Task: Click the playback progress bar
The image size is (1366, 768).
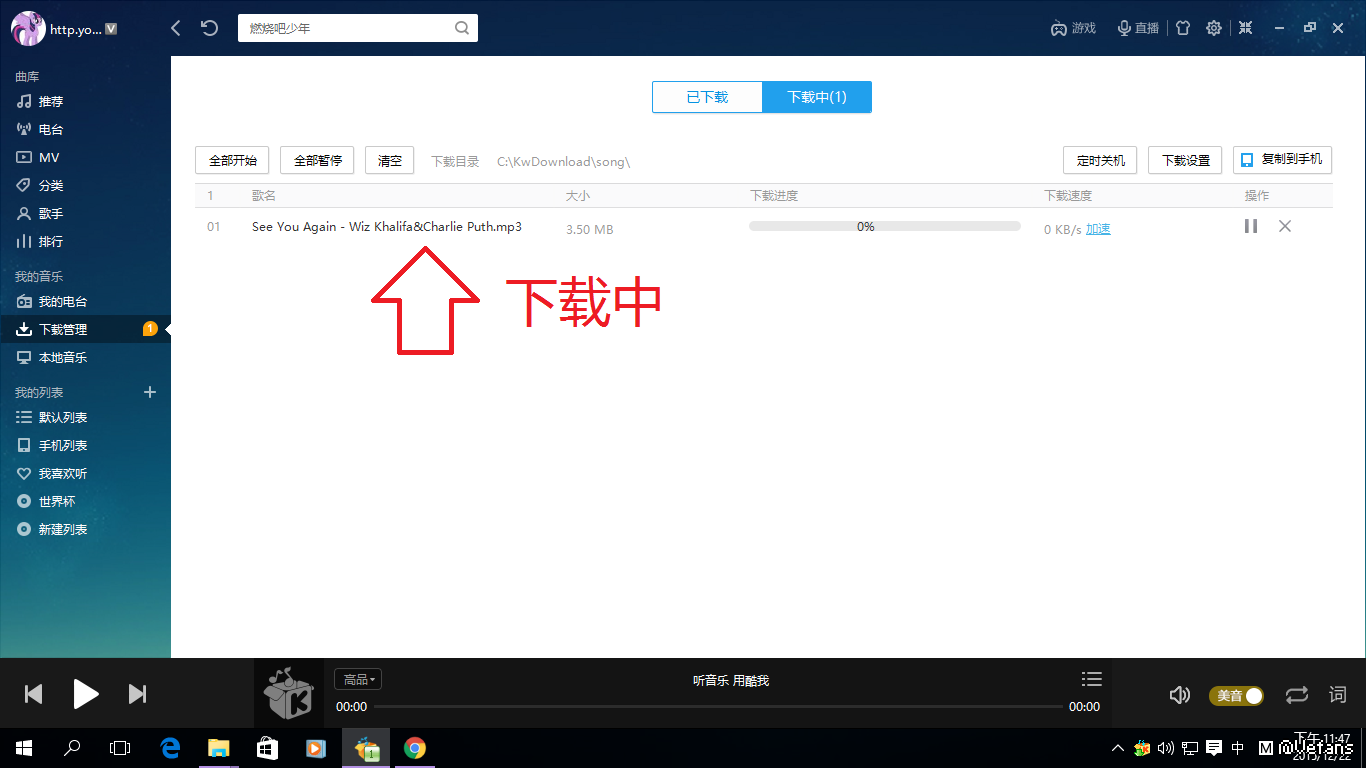Action: 718,707
